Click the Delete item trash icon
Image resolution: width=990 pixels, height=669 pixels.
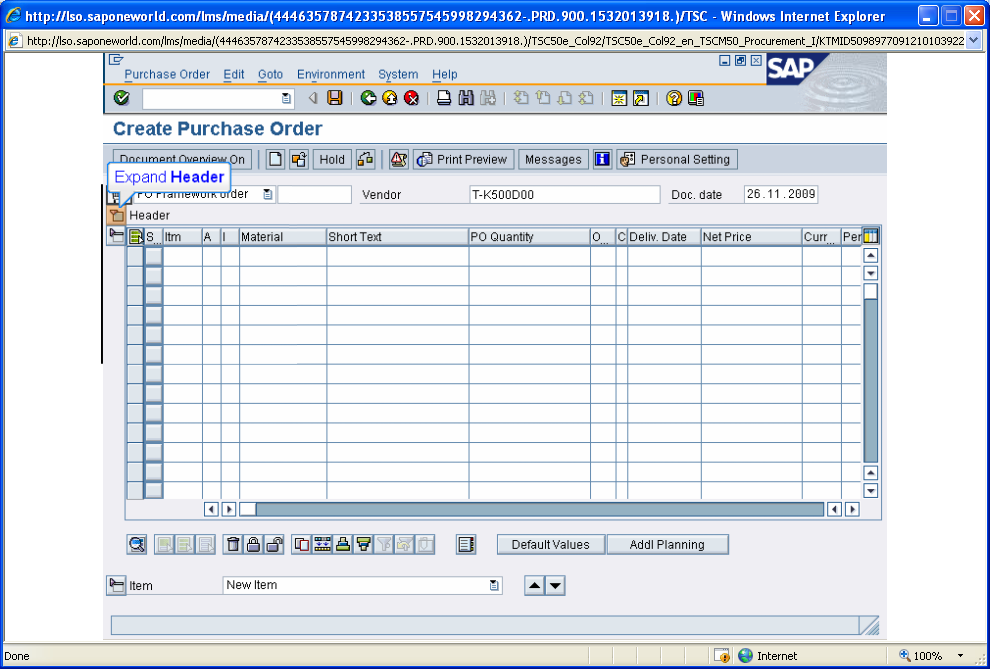(x=233, y=544)
